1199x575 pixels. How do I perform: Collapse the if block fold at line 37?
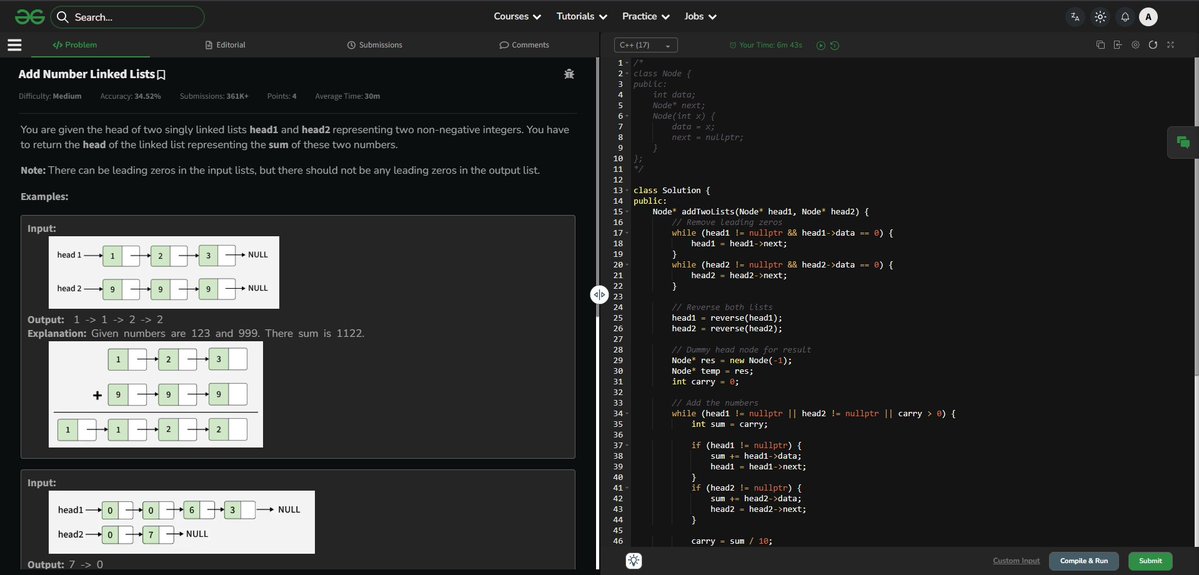[x=628, y=445]
